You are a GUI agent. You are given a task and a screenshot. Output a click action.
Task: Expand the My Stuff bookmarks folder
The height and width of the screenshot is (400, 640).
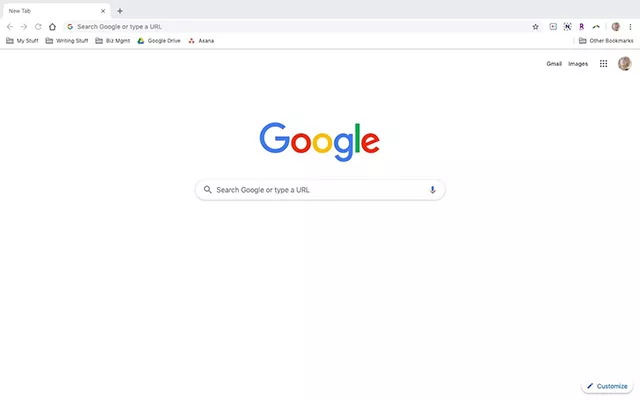click(x=22, y=41)
